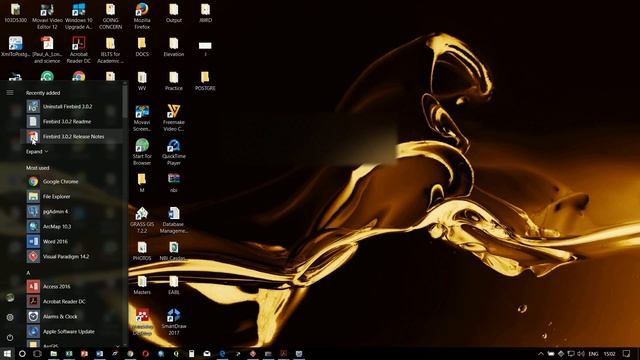Open Database Management document on desktop
The width and height of the screenshot is (640, 360).
[x=173, y=220]
